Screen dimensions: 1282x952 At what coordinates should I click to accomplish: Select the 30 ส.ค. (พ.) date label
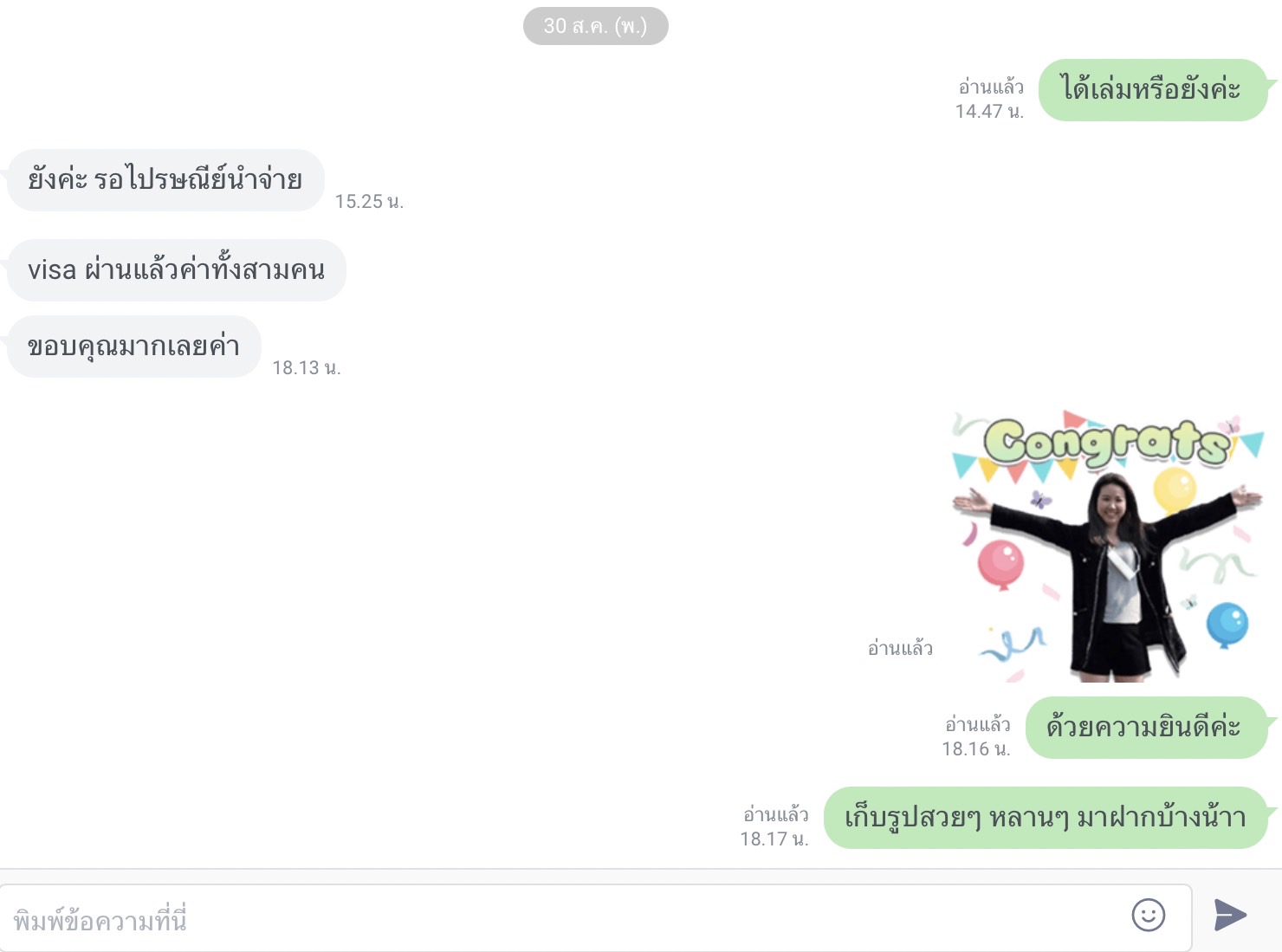click(x=596, y=26)
